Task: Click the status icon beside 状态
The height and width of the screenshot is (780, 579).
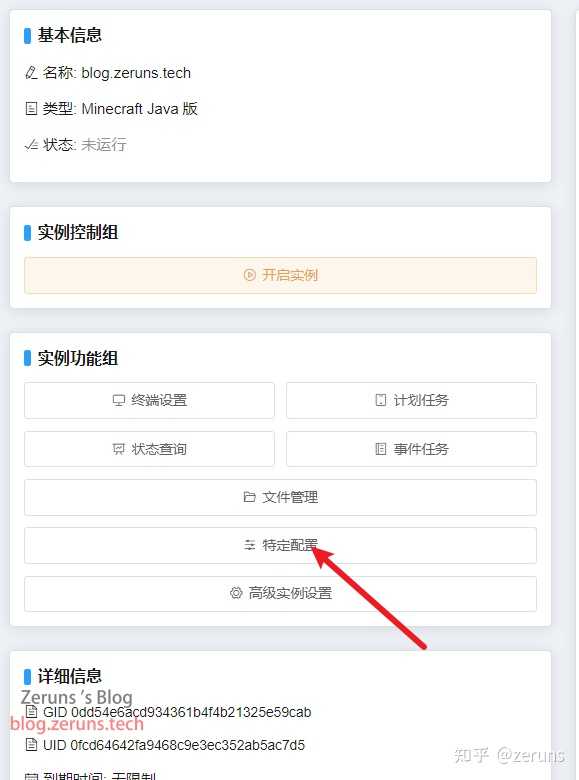Action: click(31, 145)
